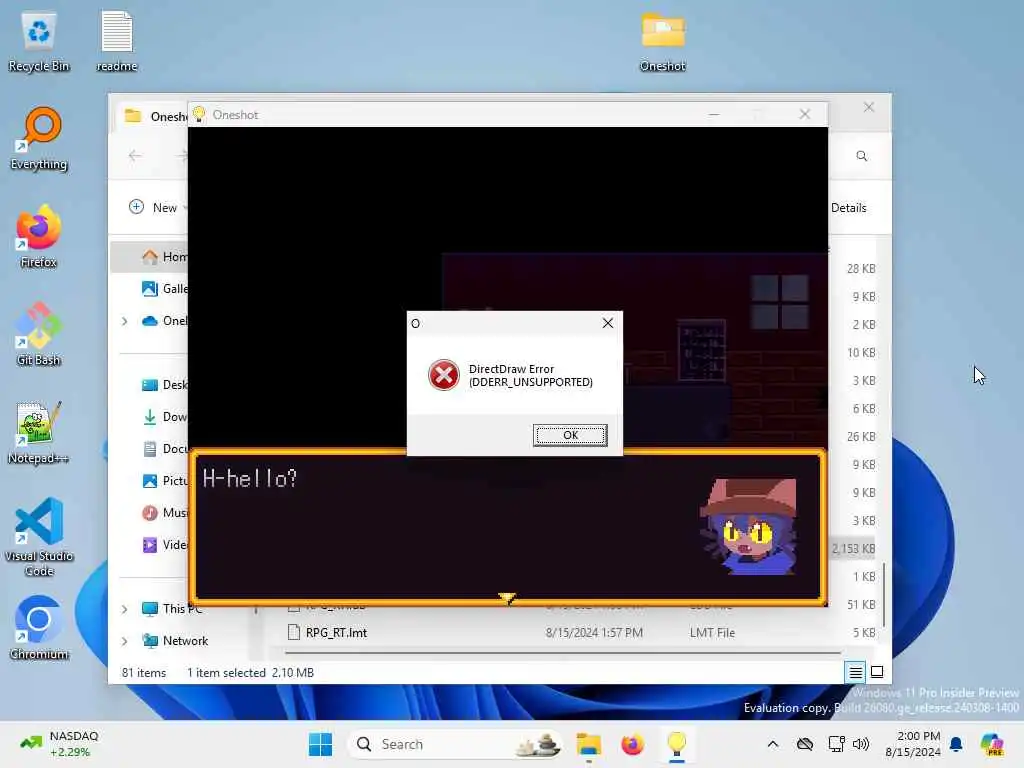Click the New button in File Explorer

click(155, 208)
